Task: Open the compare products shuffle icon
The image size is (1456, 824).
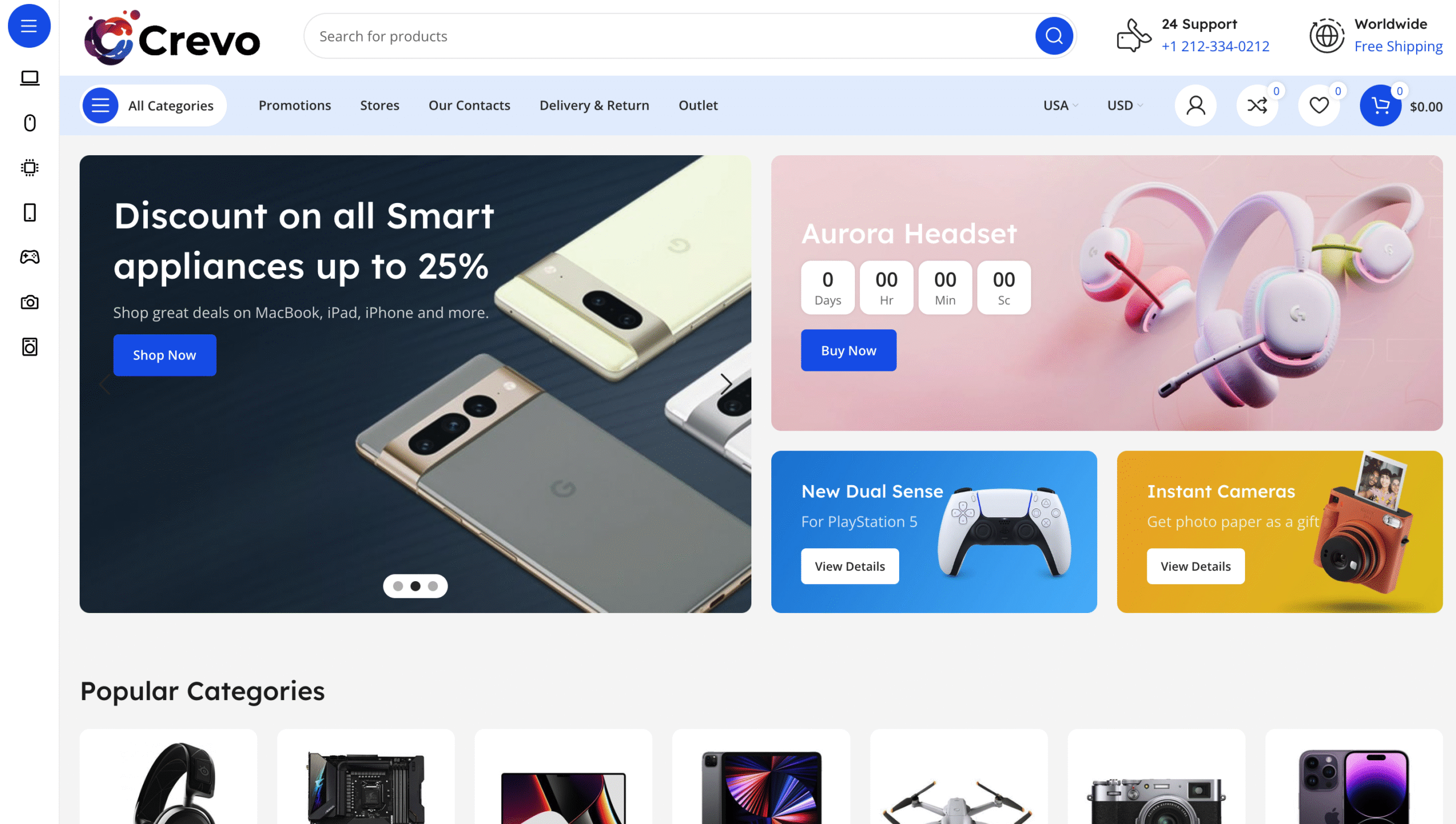Action: tap(1257, 106)
